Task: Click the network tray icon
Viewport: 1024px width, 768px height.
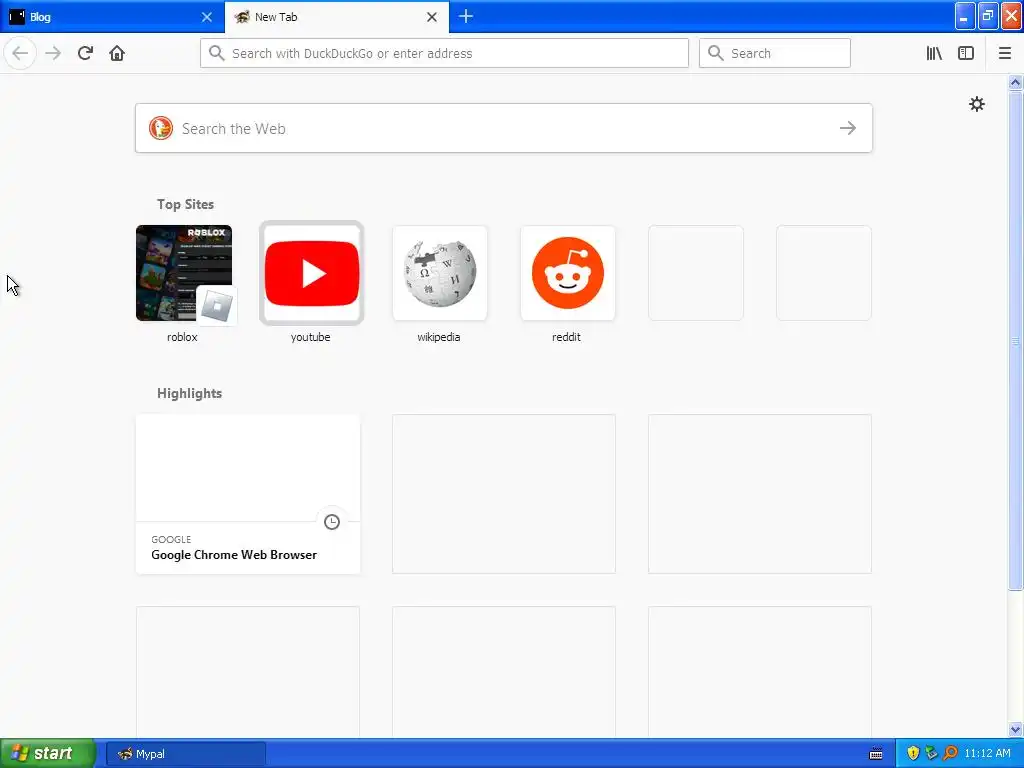Action: [931, 753]
